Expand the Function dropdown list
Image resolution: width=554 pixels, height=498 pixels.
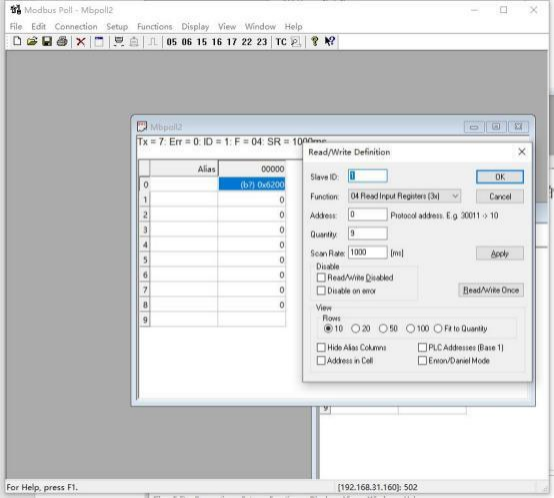[455, 196]
